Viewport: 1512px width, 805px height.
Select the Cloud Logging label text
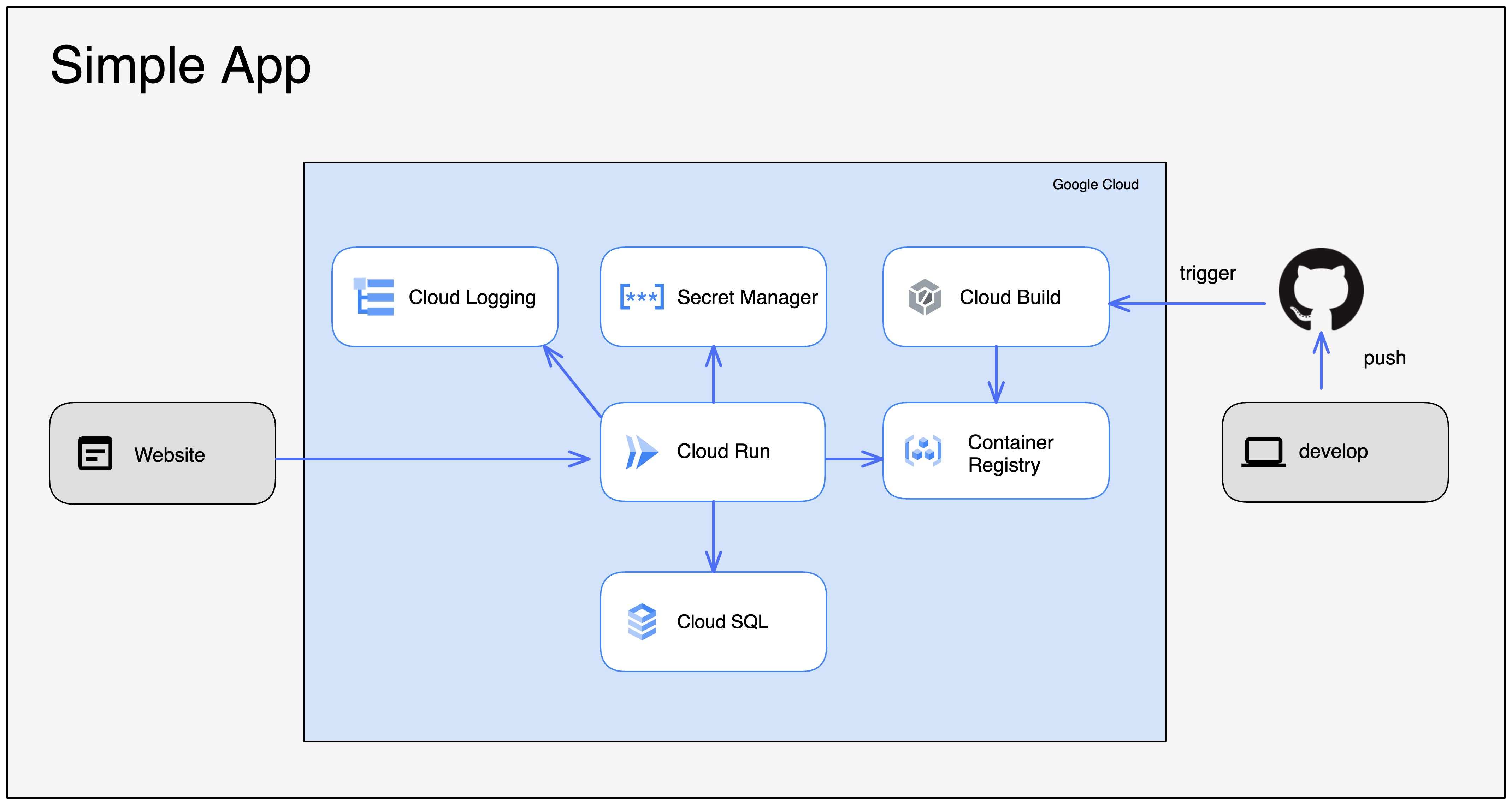coord(472,298)
